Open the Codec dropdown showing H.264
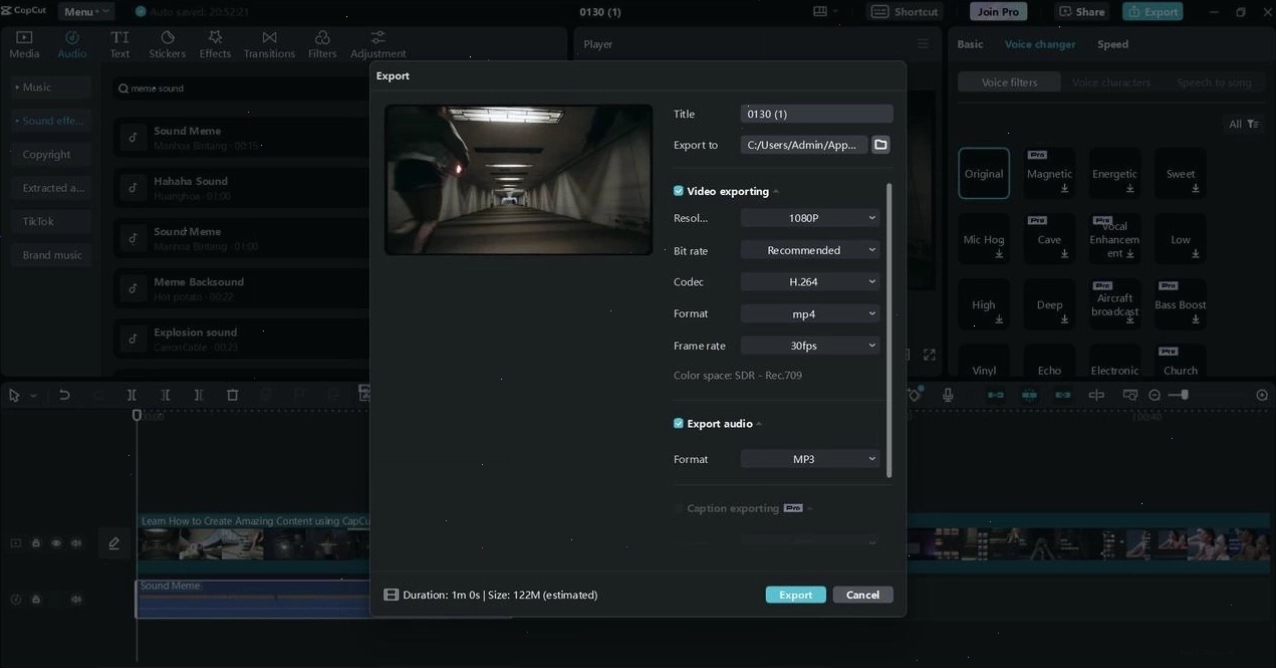1276x669 pixels. (810, 282)
